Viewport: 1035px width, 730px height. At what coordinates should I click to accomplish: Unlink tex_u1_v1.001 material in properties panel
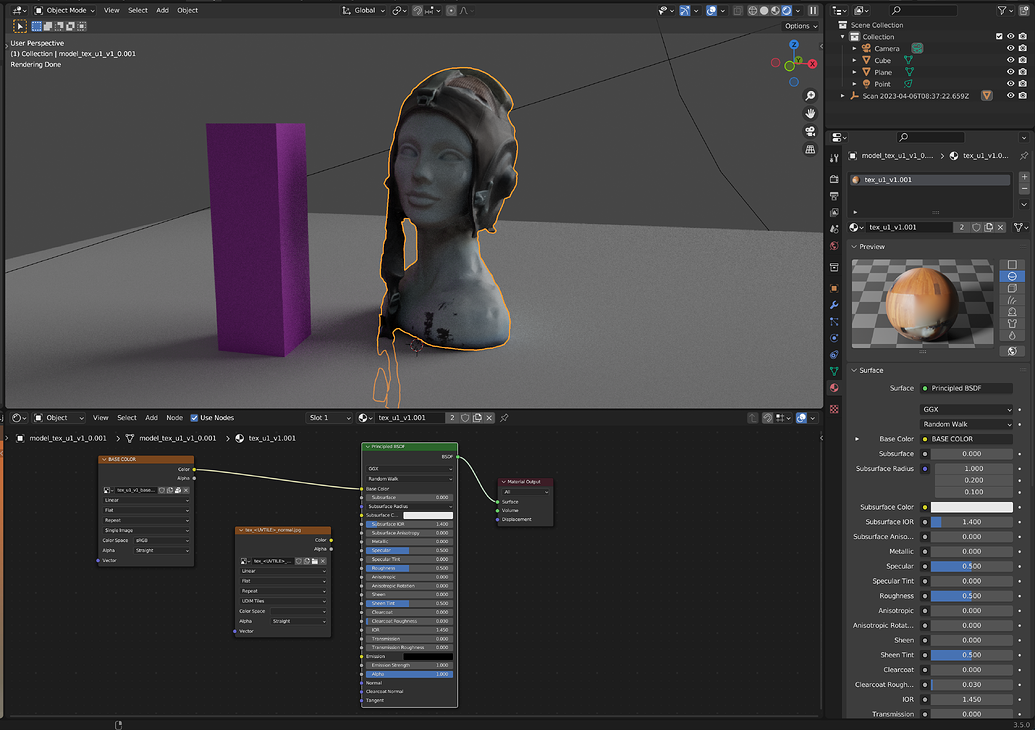click(x=1001, y=227)
